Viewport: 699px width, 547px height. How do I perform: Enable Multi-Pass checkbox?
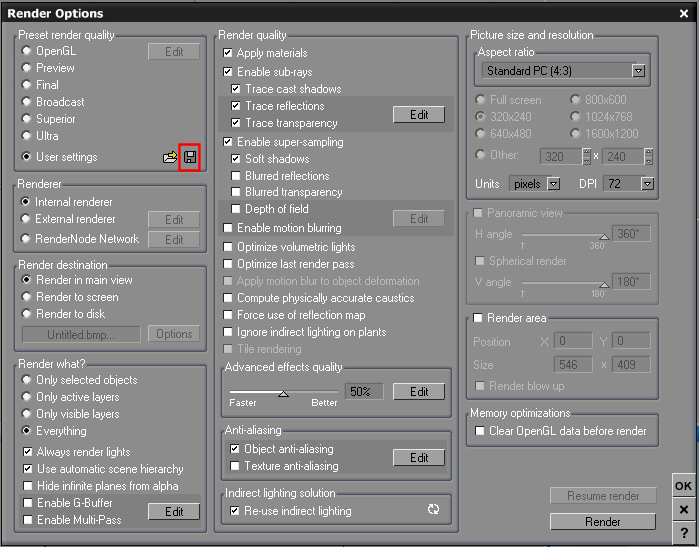(x=28, y=520)
